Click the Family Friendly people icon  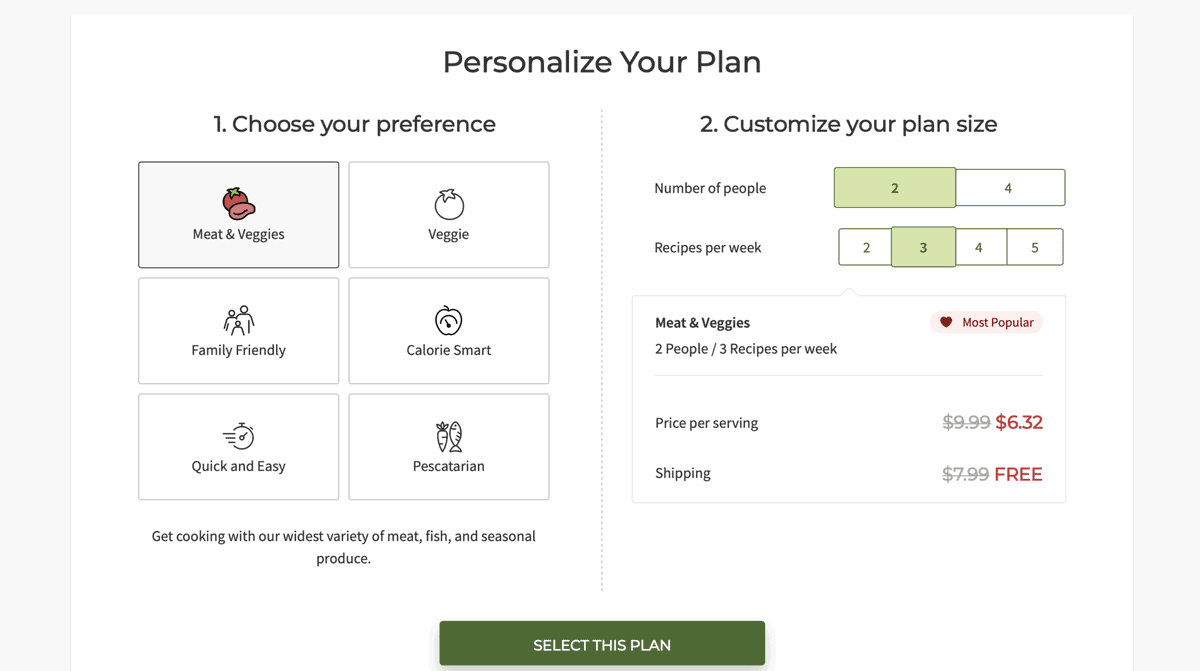pyautogui.click(x=238, y=320)
